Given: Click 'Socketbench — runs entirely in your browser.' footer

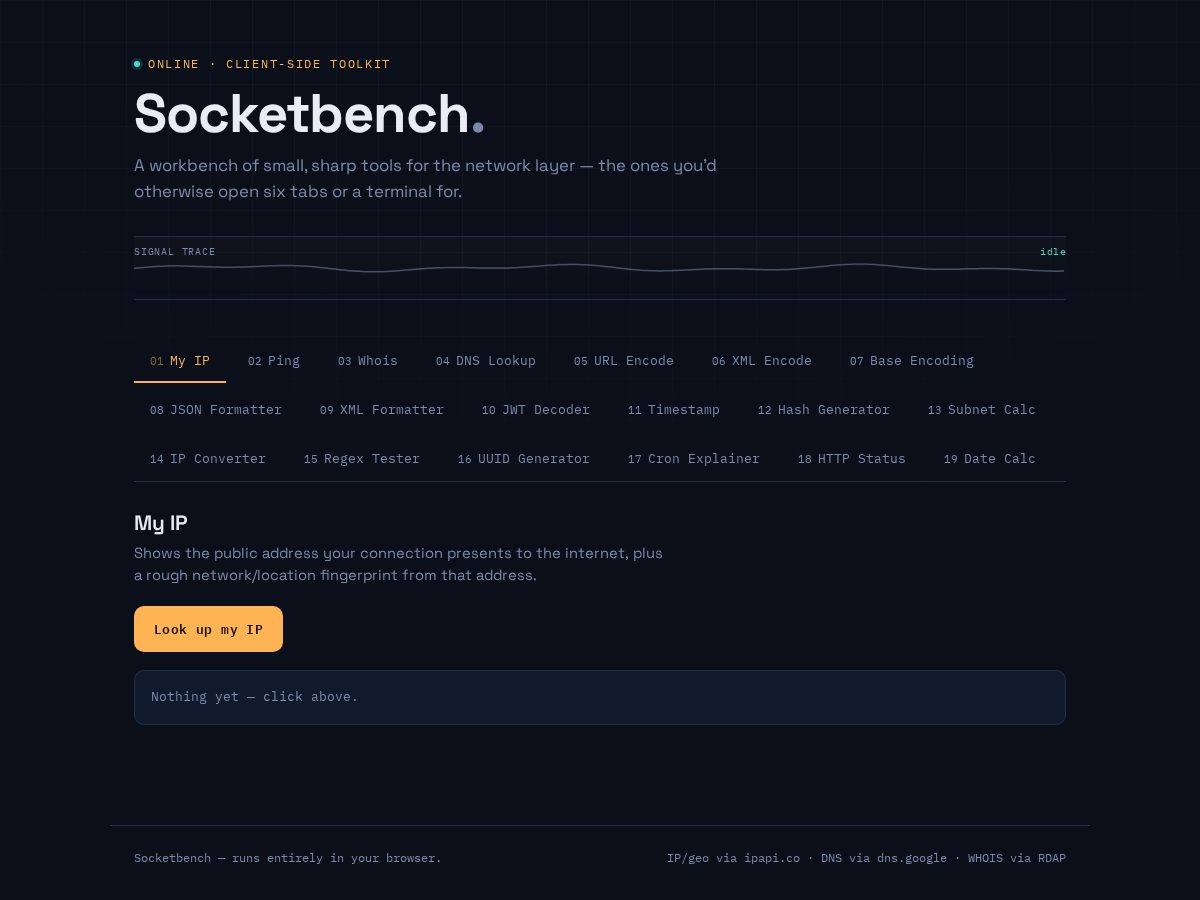Looking at the screenshot, I should (x=288, y=858).
